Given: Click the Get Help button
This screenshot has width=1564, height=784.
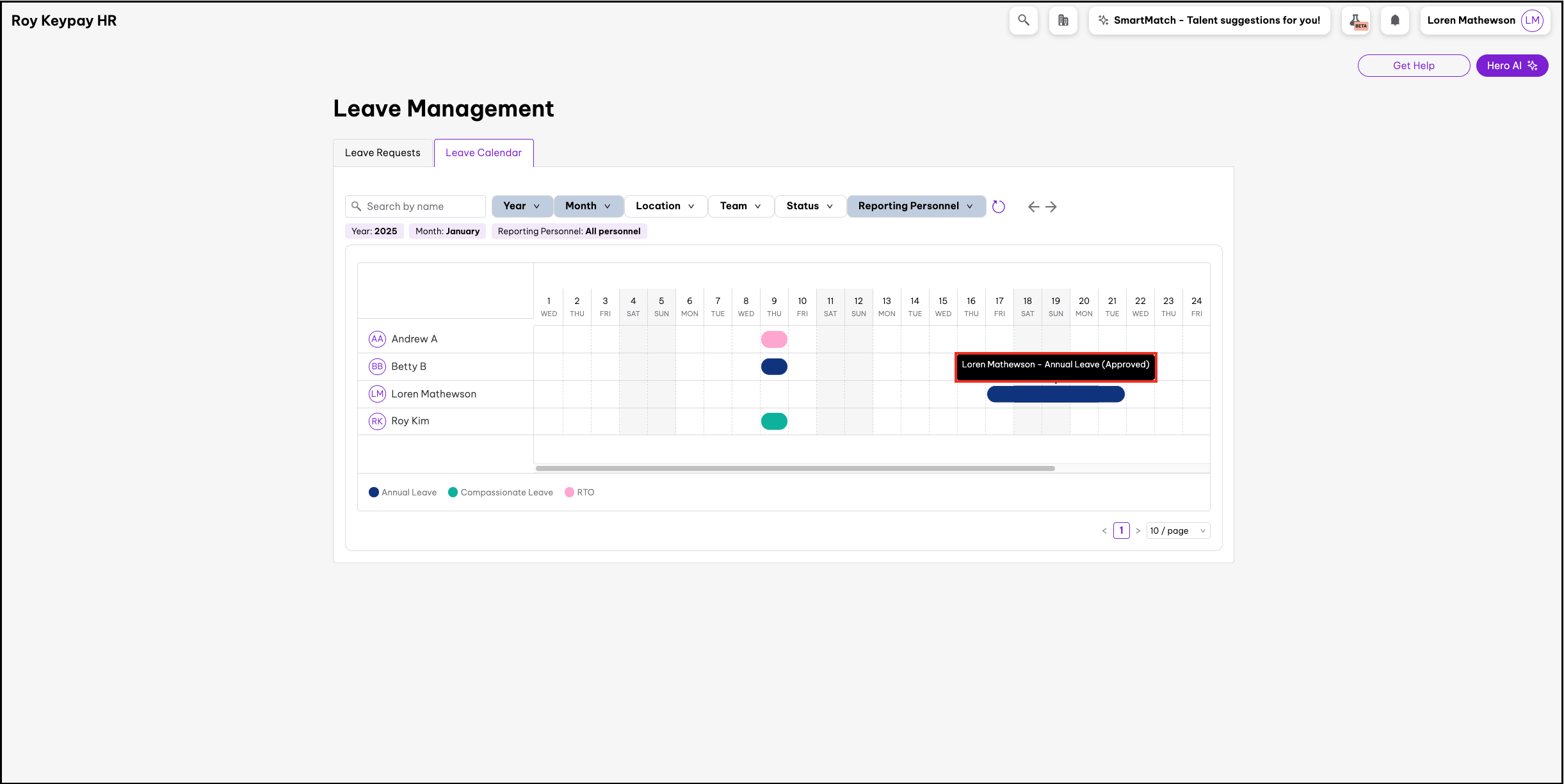Looking at the screenshot, I should tap(1414, 65).
